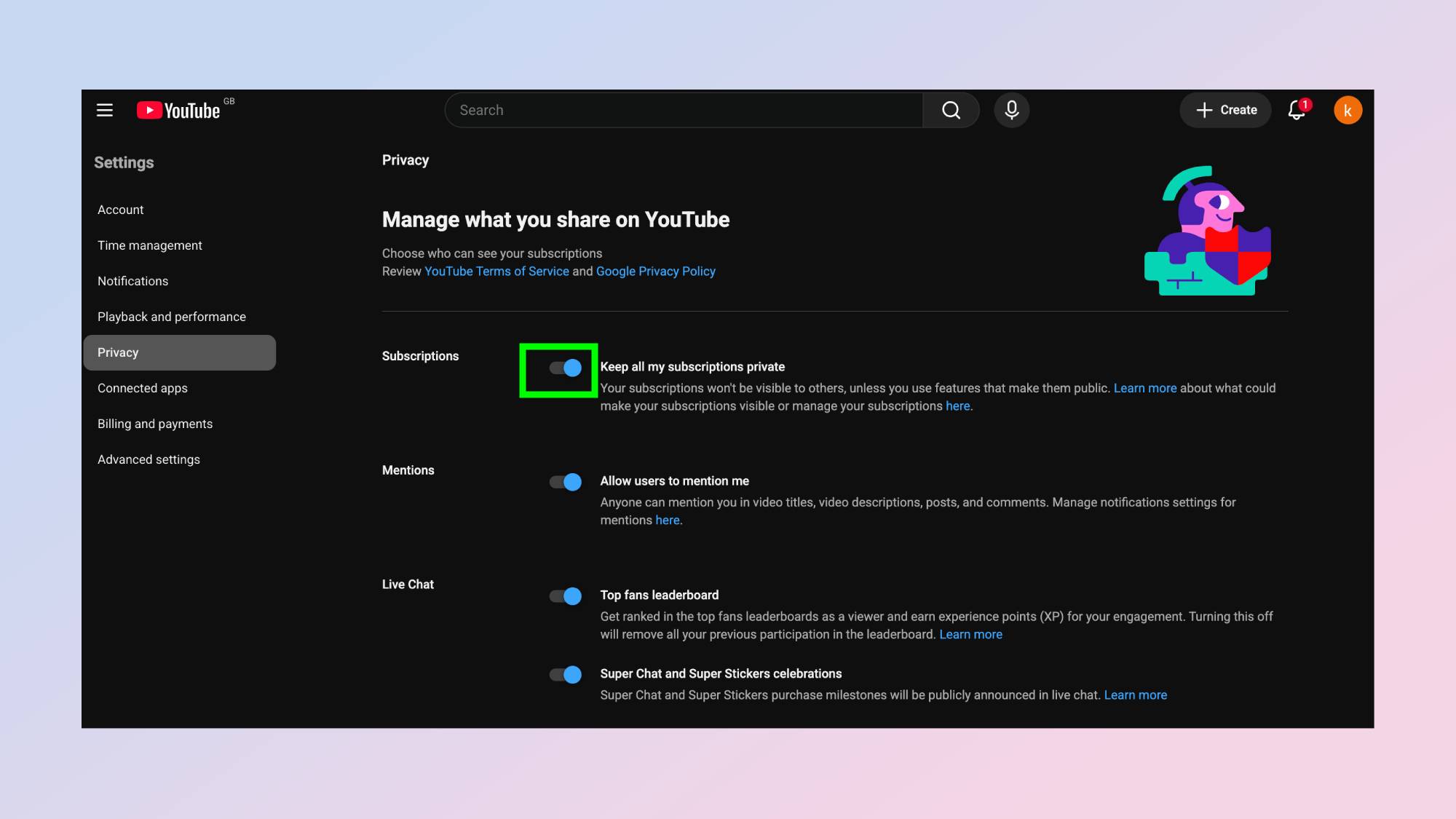Image resolution: width=1456 pixels, height=819 pixels.
Task: Click the Create button
Action: pyautogui.click(x=1225, y=110)
